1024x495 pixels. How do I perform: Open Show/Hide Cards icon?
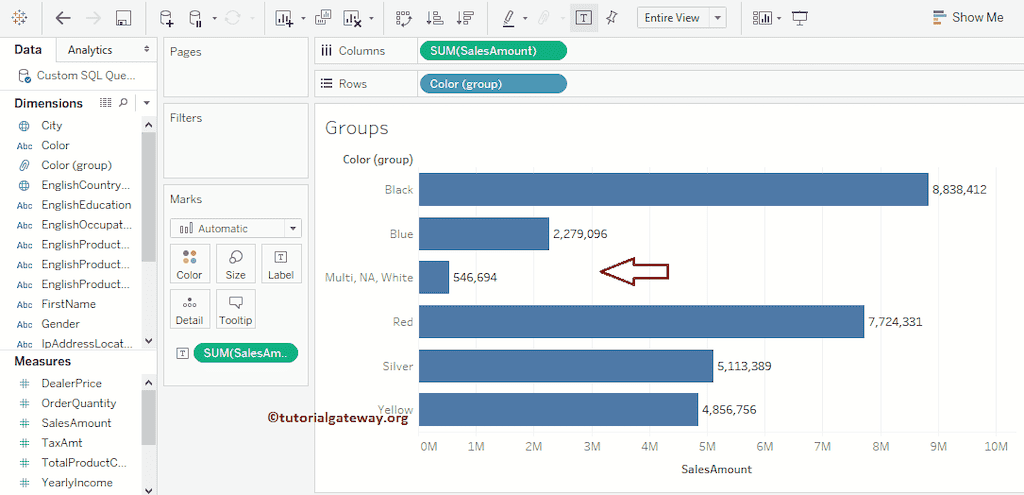(x=762, y=18)
